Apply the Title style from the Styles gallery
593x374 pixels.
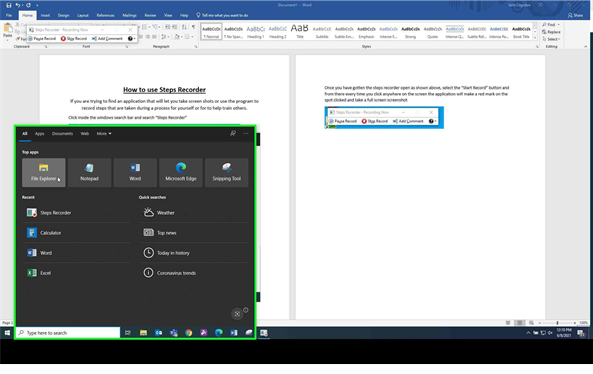300,32
